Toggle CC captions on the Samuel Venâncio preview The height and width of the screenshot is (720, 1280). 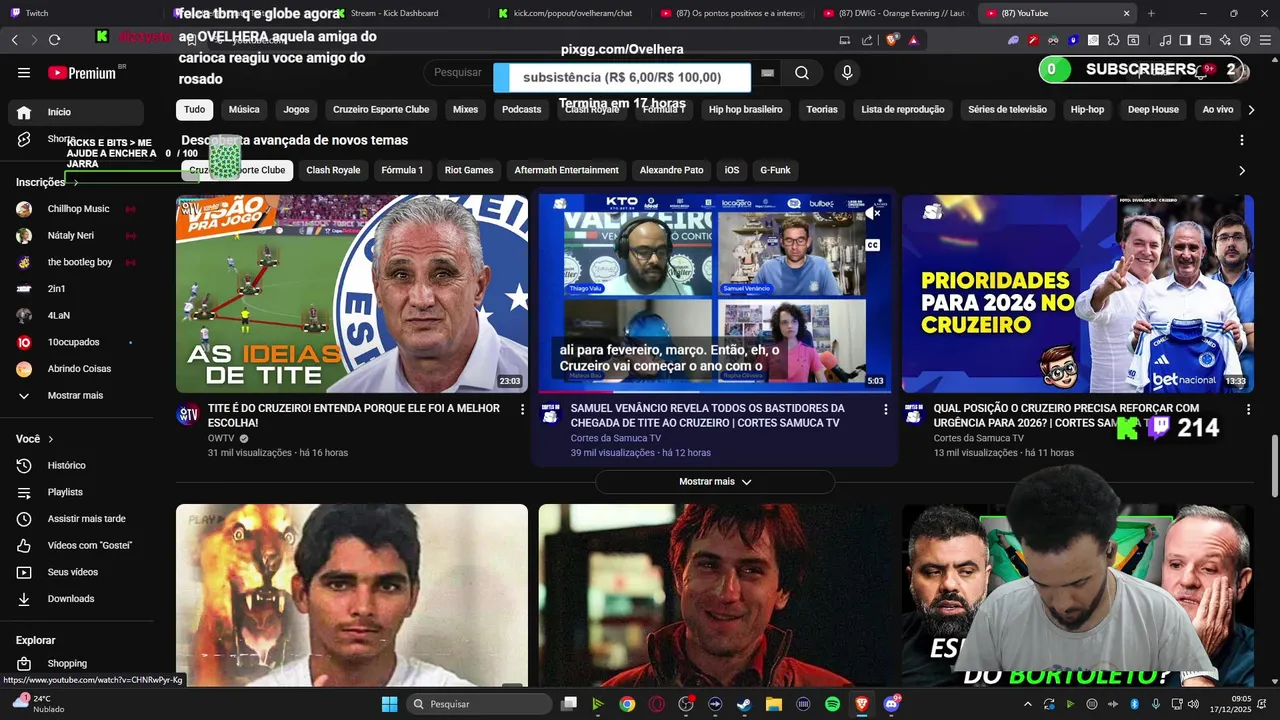click(x=872, y=245)
